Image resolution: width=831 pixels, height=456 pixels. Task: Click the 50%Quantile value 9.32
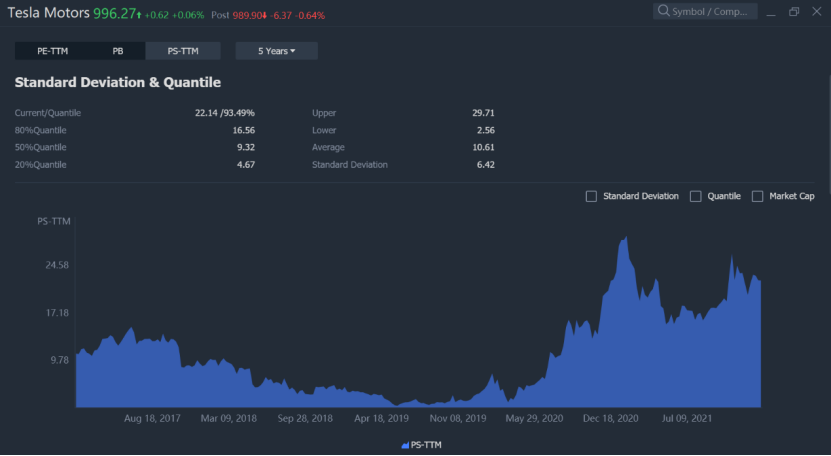[x=246, y=147]
